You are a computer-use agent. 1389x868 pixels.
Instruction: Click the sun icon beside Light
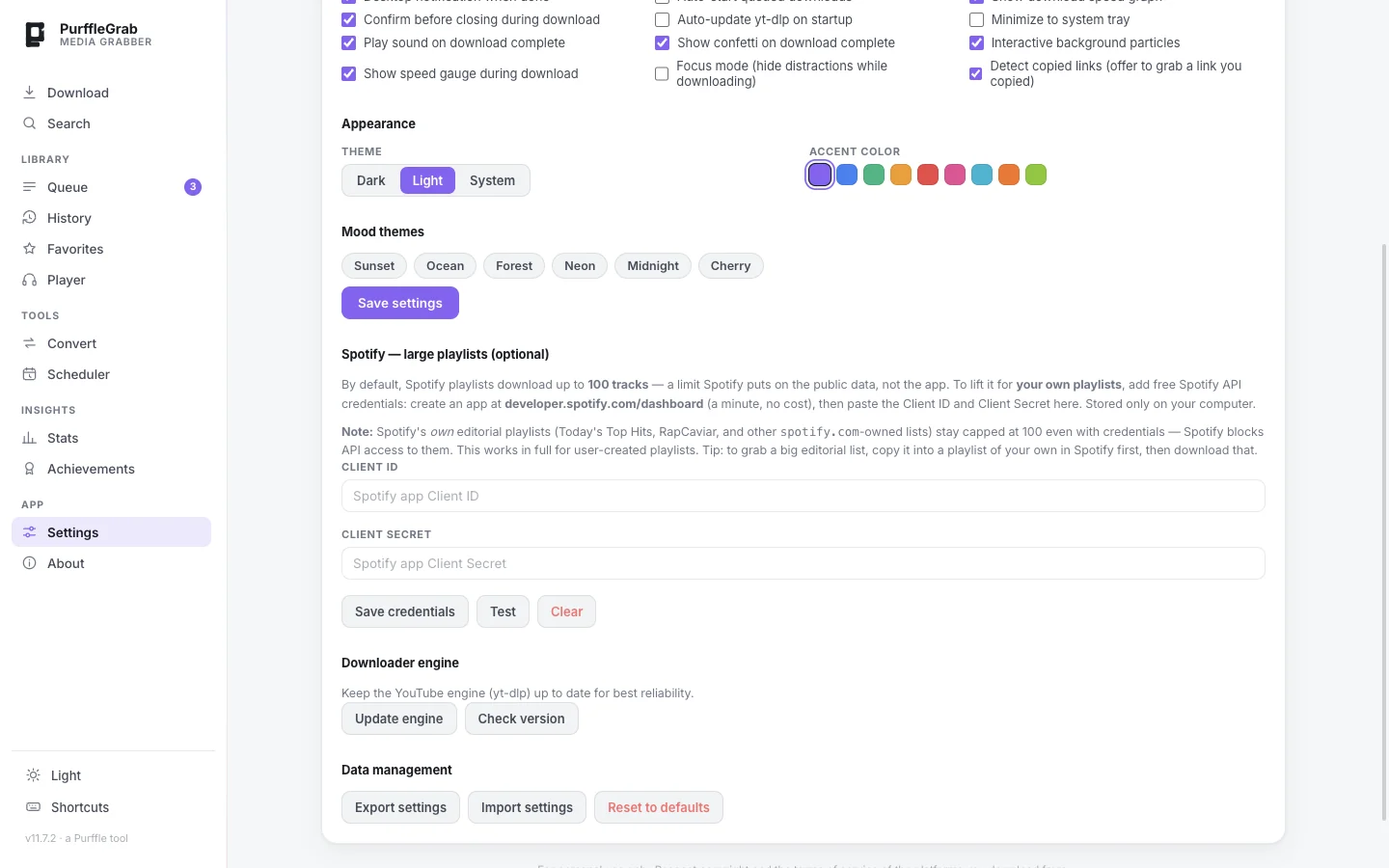(34, 775)
